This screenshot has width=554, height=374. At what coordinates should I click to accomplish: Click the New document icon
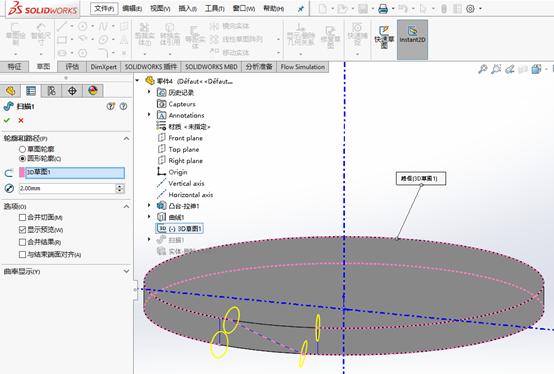pyautogui.click(x=322, y=9)
